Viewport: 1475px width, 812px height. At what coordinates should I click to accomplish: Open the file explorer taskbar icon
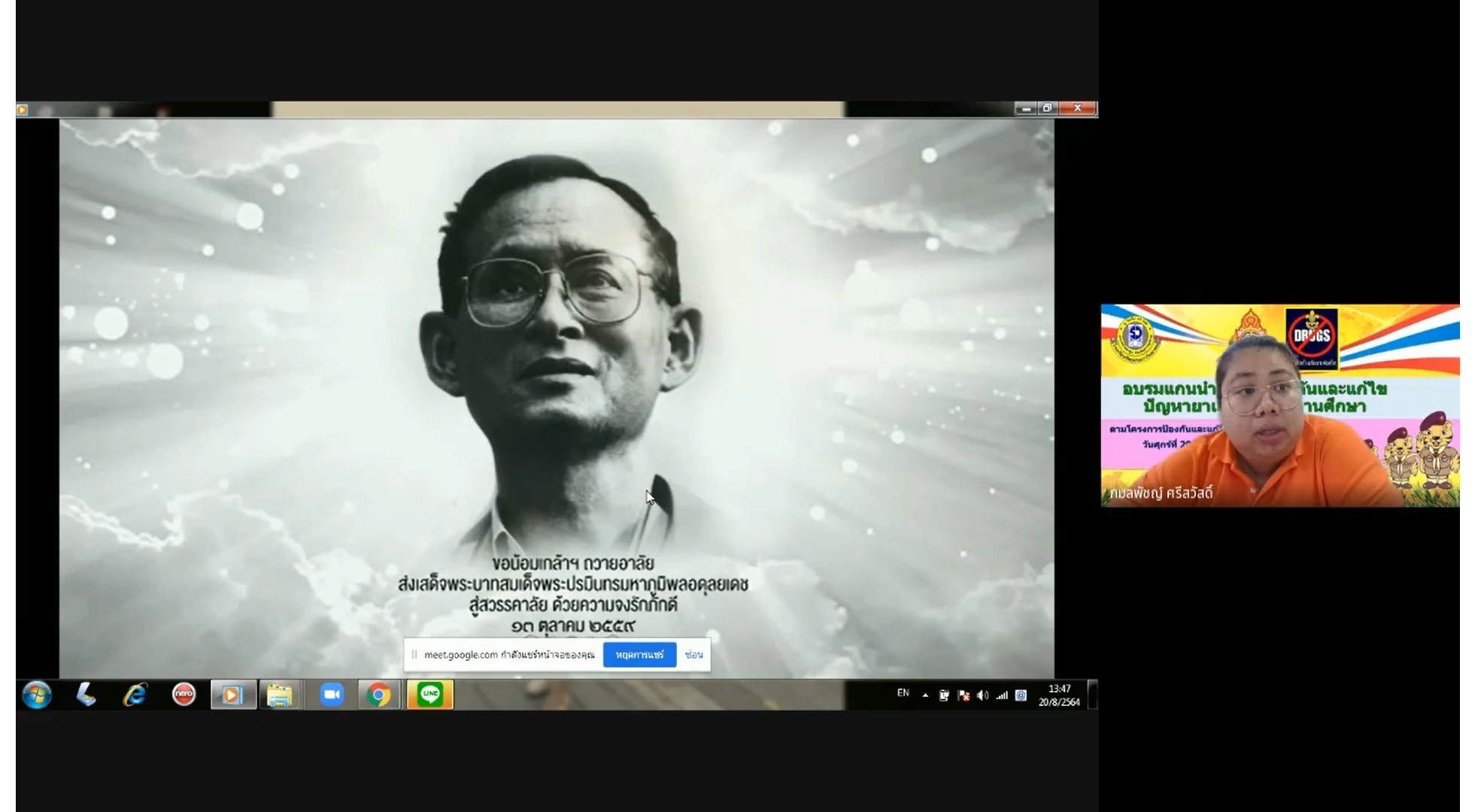coord(280,695)
